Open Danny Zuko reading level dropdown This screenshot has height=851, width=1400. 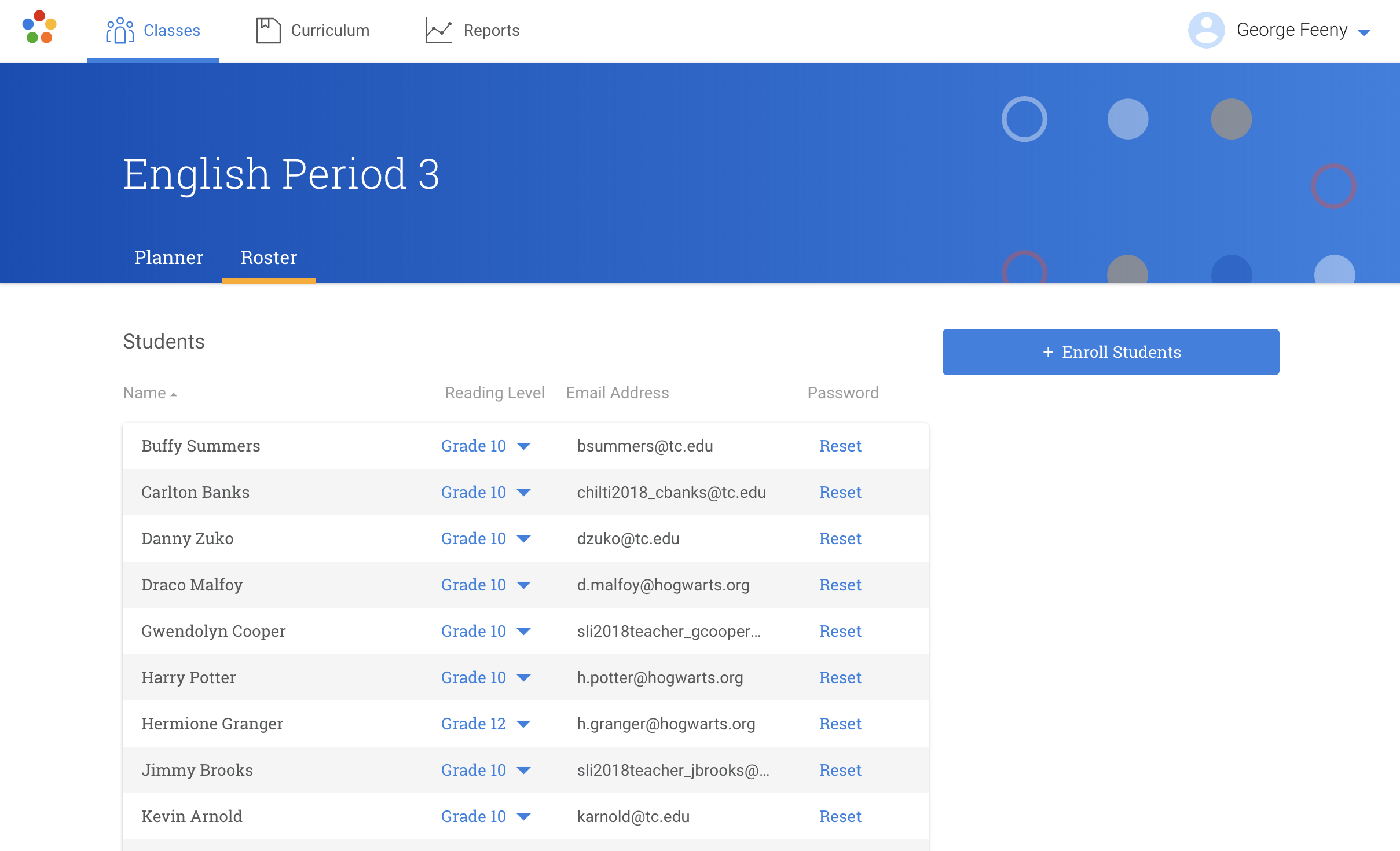click(486, 539)
